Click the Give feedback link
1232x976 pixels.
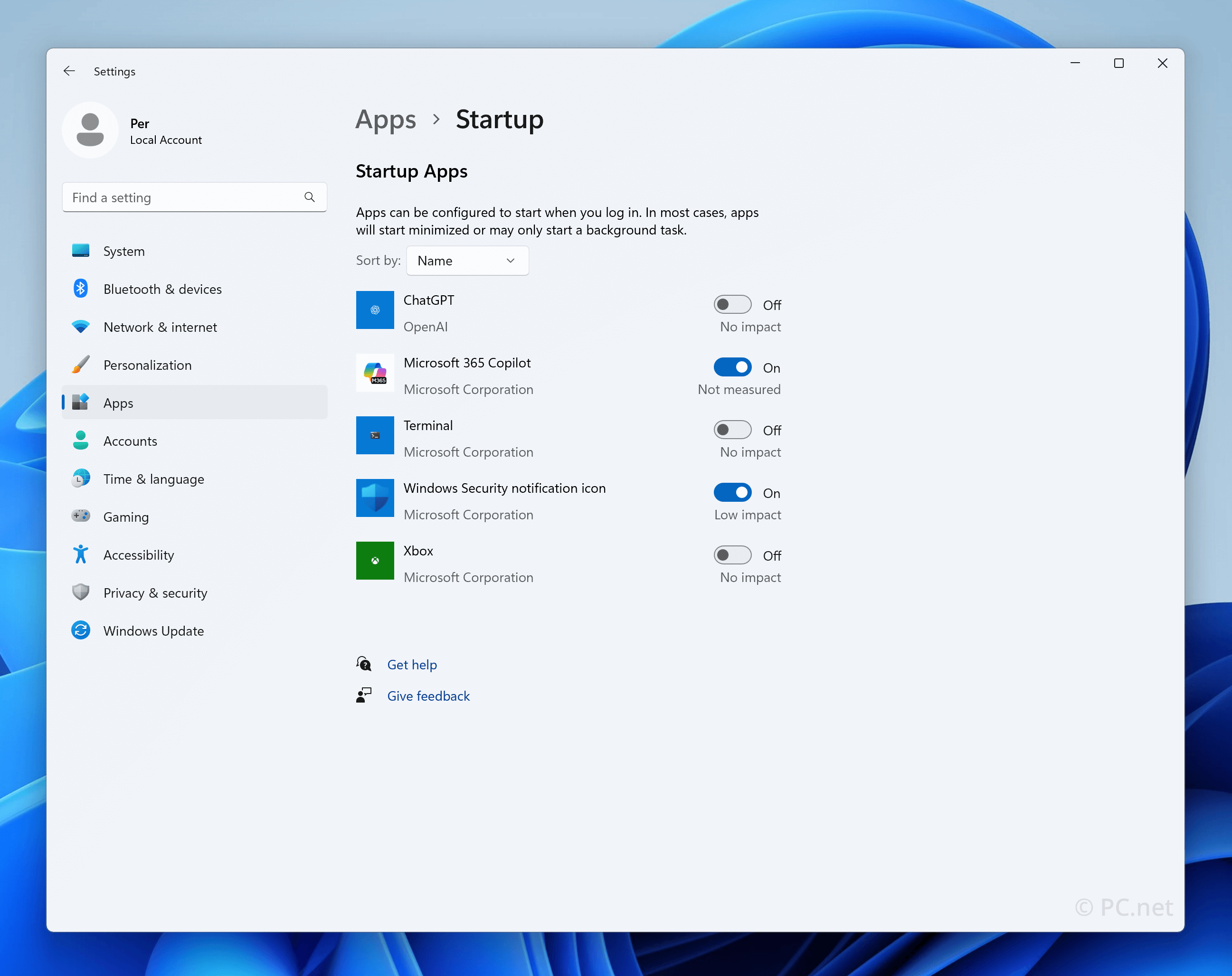tap(428, 695)
